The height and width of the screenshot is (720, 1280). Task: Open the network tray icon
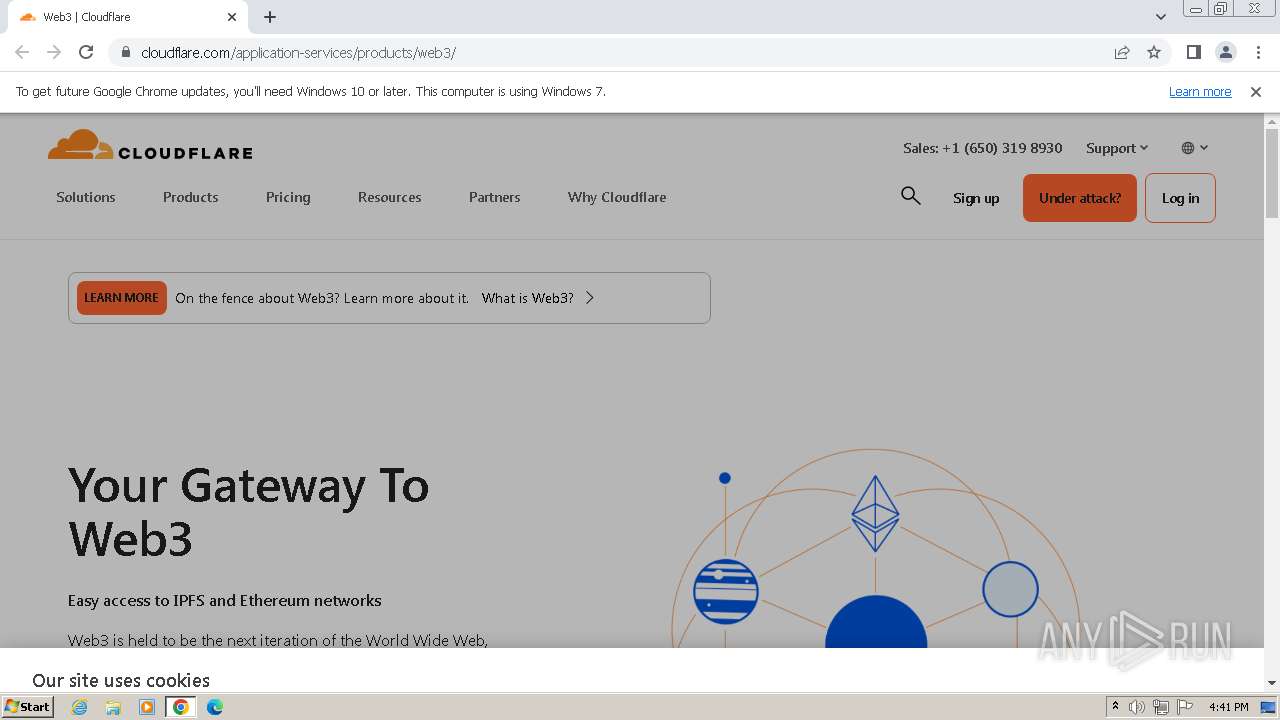pos(1161,707)
